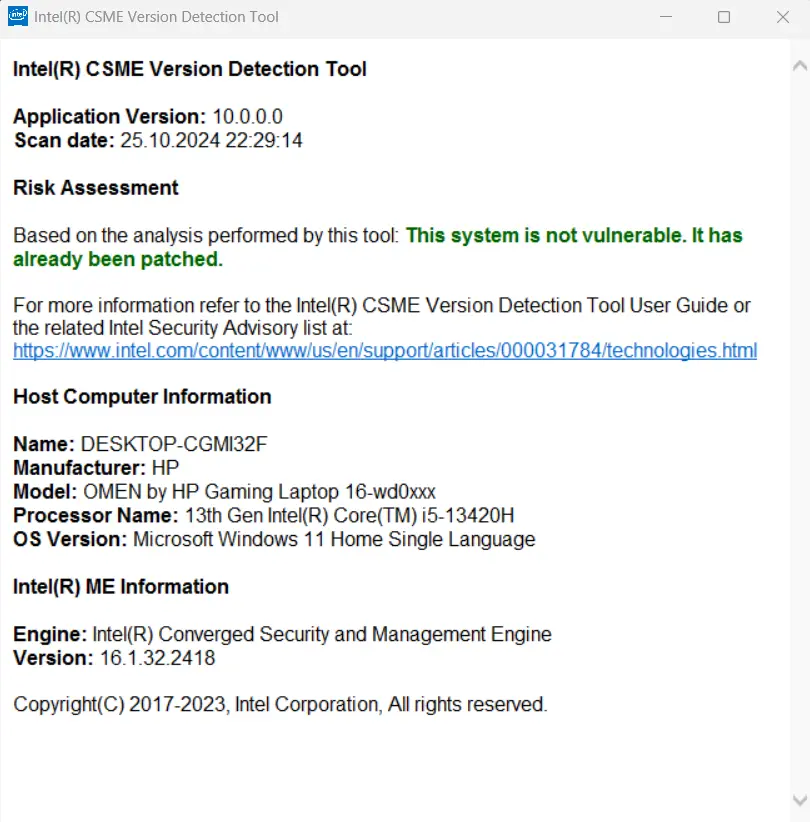Click 'Based on the analysis performed by this tool' text
The height and width of the screenshot is (822, 810).
click(207, 236)
